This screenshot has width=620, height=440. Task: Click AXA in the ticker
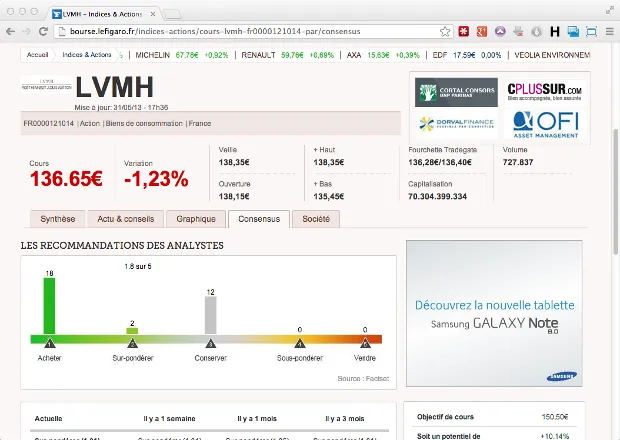tap(354, 55)
